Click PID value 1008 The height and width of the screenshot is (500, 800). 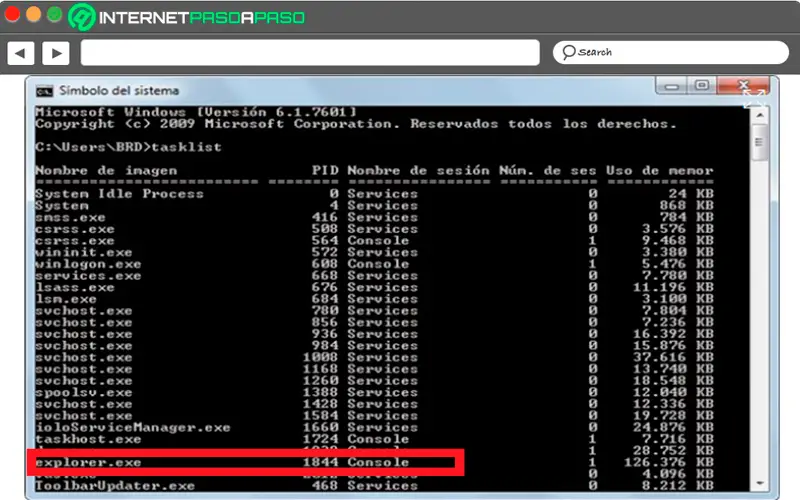pos(320,357)
